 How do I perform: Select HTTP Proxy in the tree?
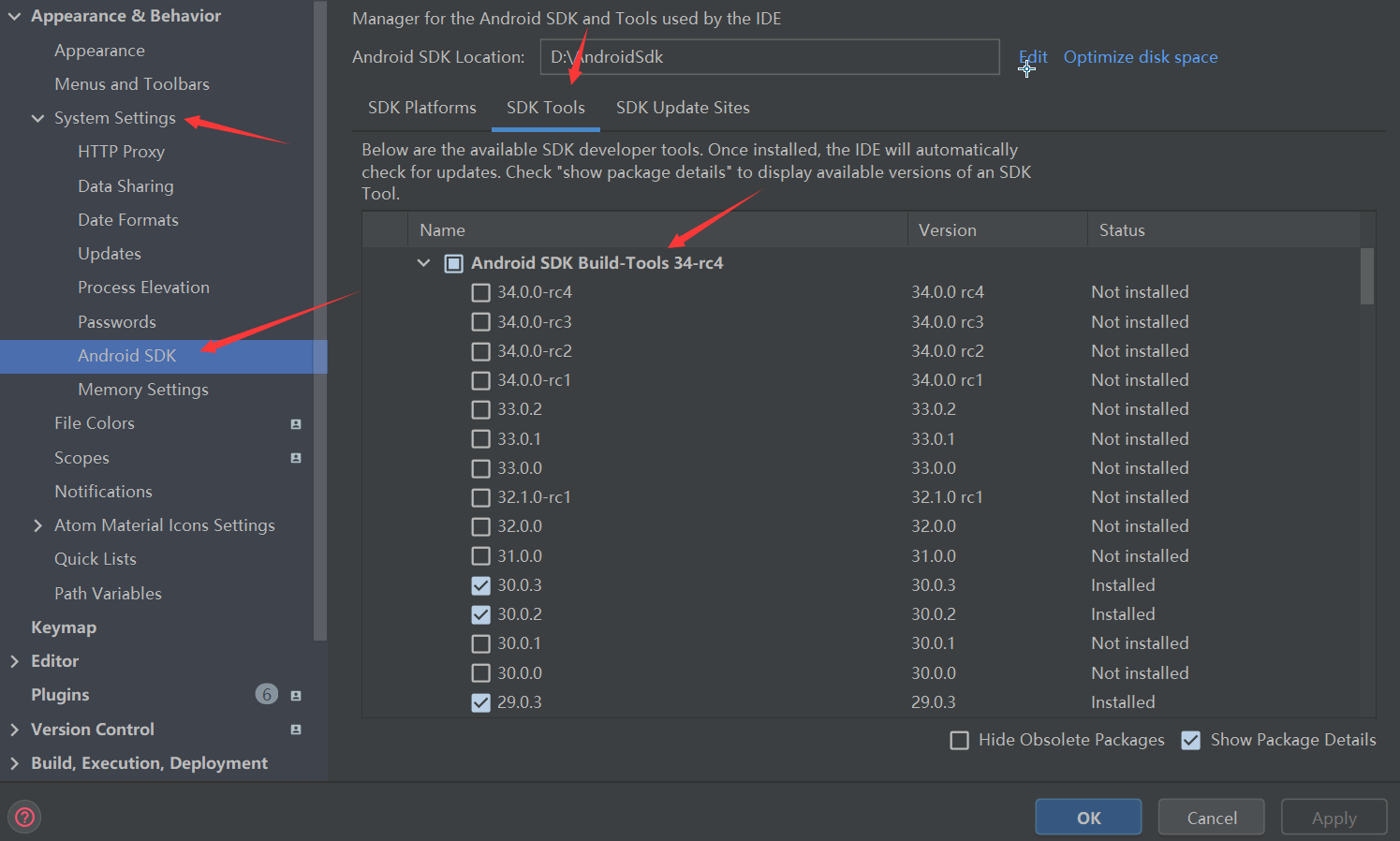click(121, 152)
